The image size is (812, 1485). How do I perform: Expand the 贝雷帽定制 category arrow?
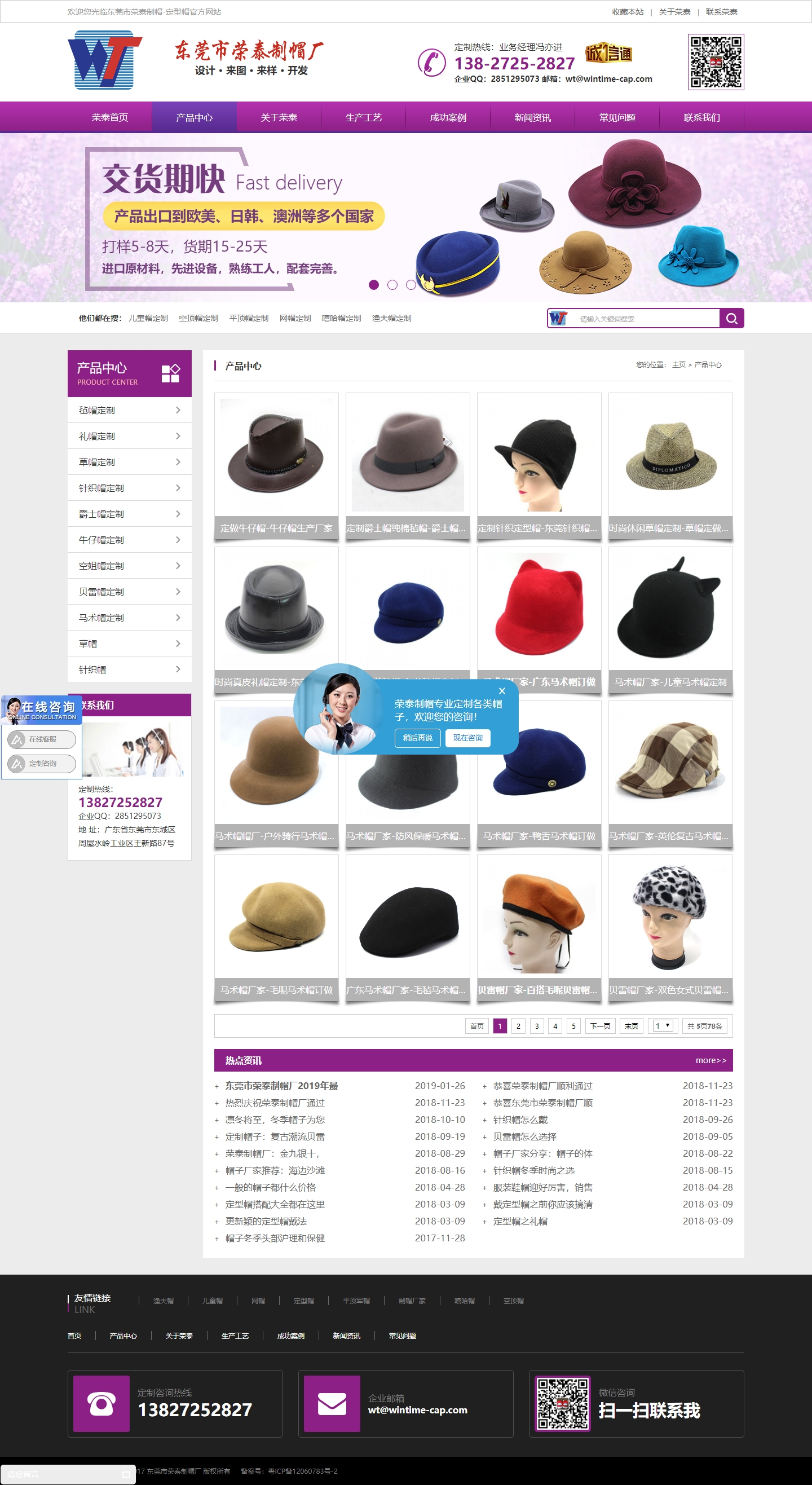point(178,592)
